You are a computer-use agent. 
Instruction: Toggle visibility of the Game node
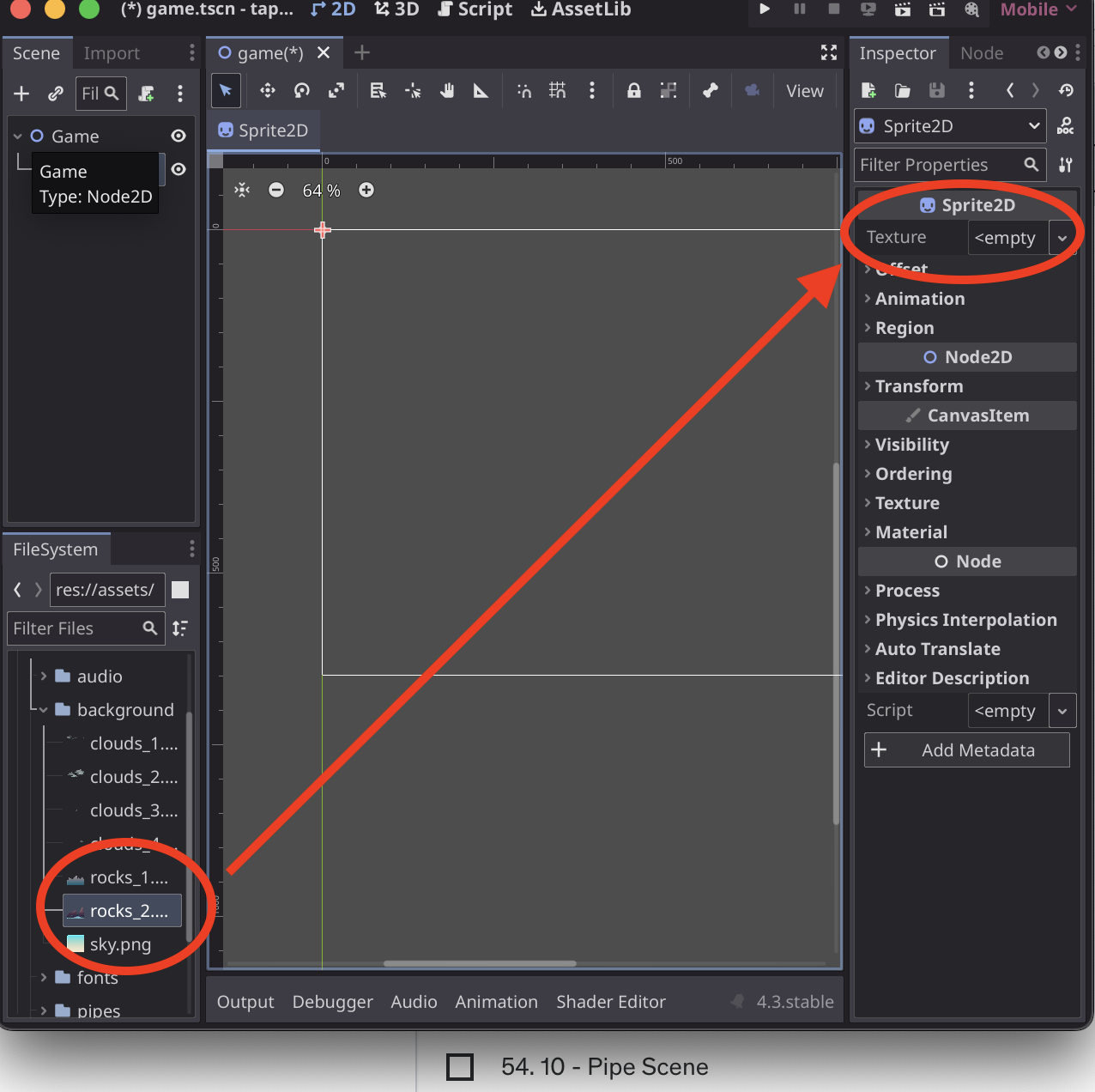178,135
